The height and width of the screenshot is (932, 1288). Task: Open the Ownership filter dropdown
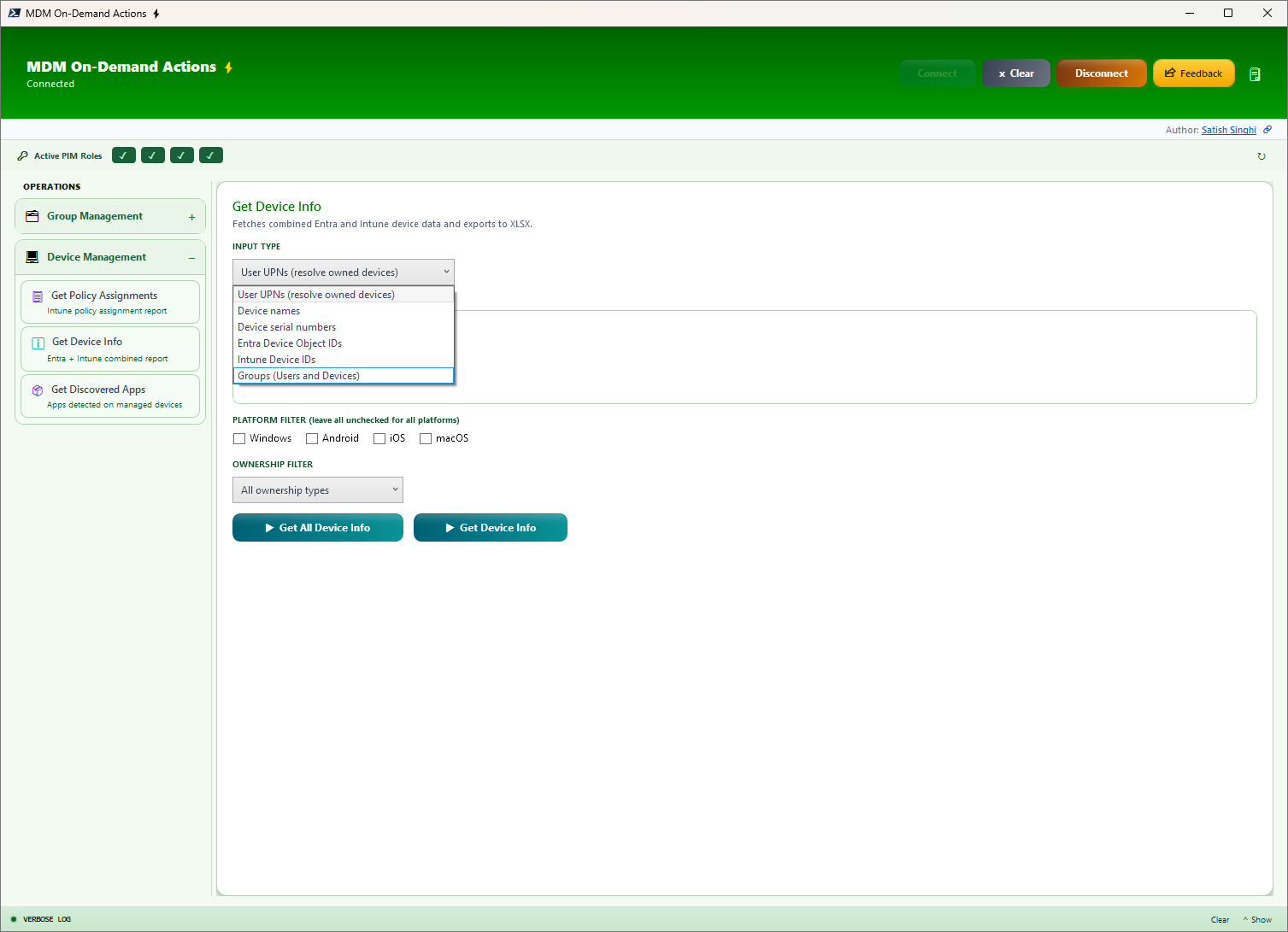click(x=317, y=489)
